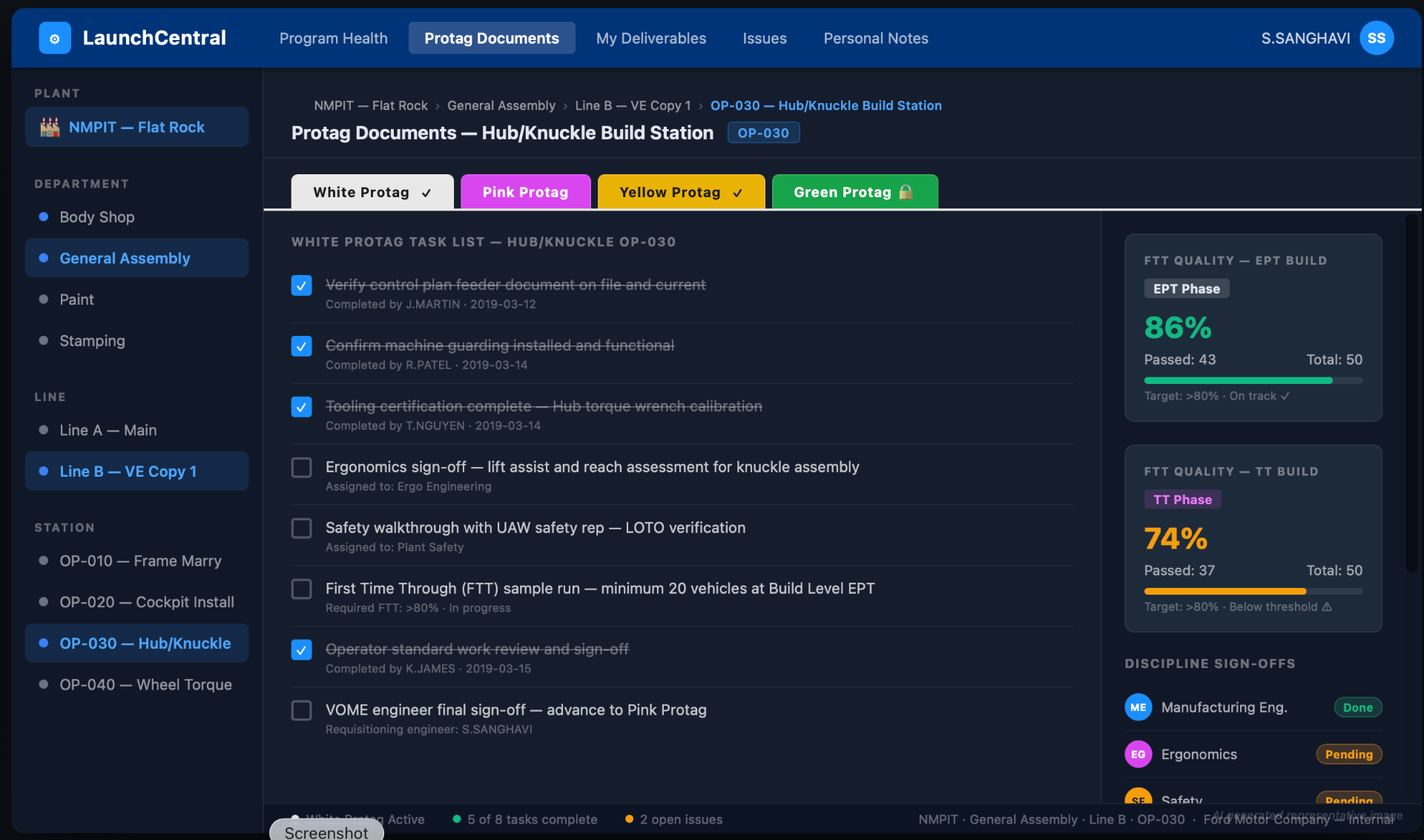Click the EPT build FTT progress bar
This screenshot has height=840, width=1424.
coord(1253,380)
